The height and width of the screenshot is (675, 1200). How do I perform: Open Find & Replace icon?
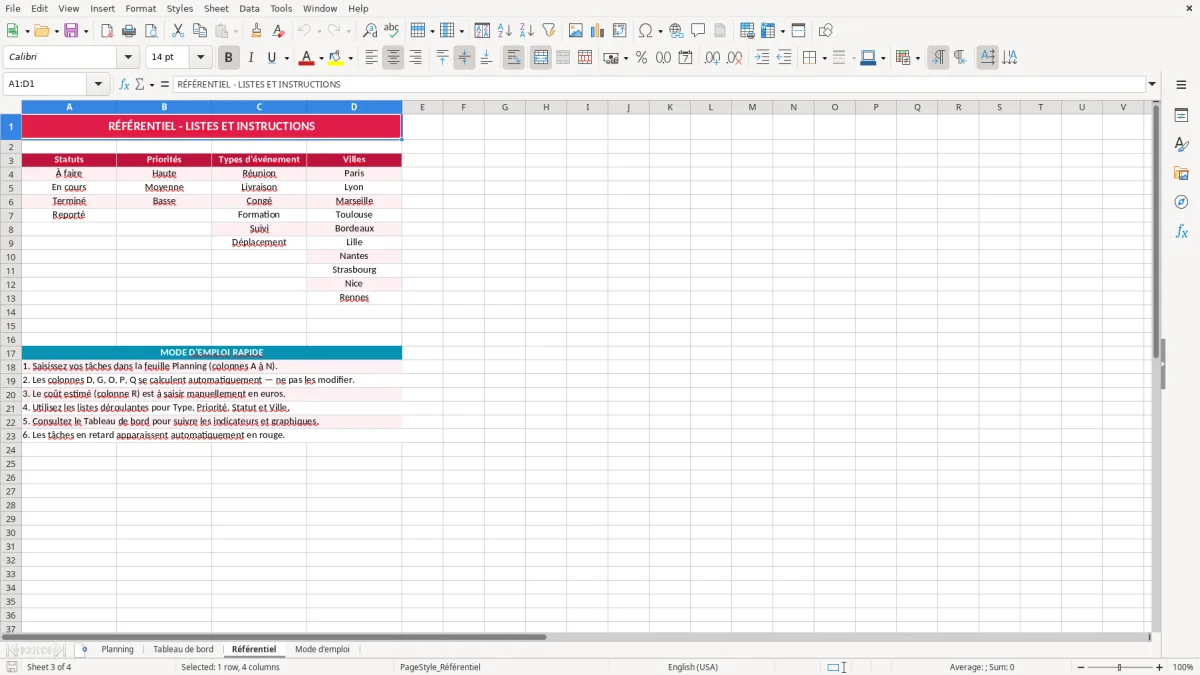(x=370, y=31)
